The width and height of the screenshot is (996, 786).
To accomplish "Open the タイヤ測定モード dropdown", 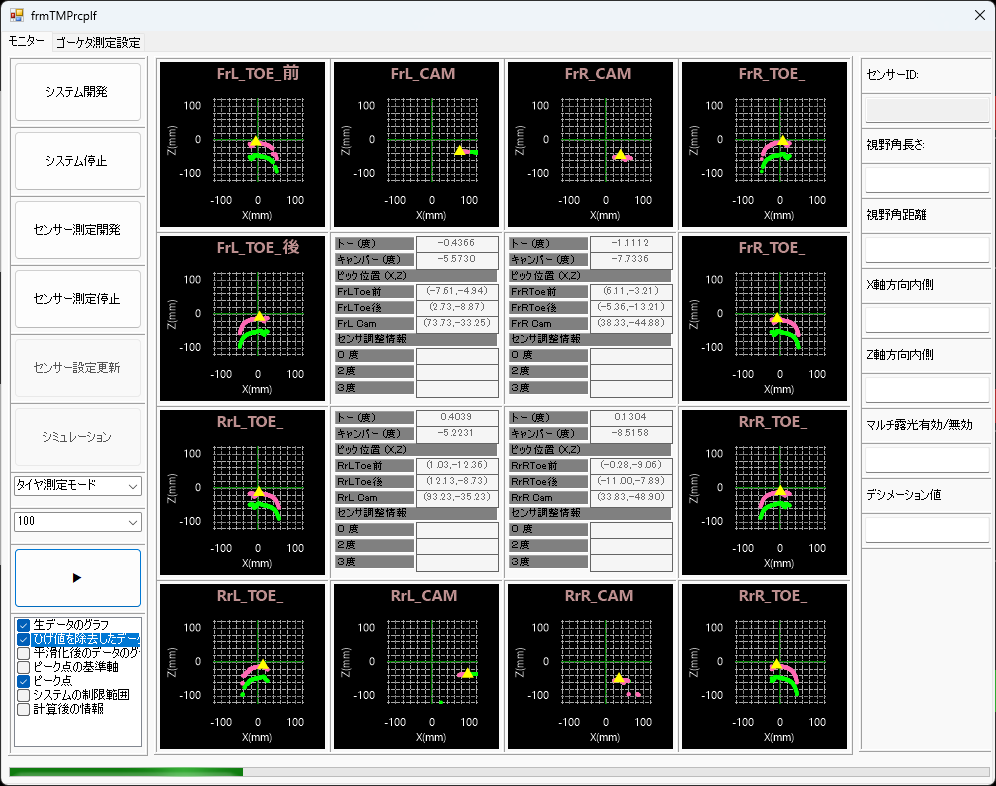I will click(x=77, y=485).
